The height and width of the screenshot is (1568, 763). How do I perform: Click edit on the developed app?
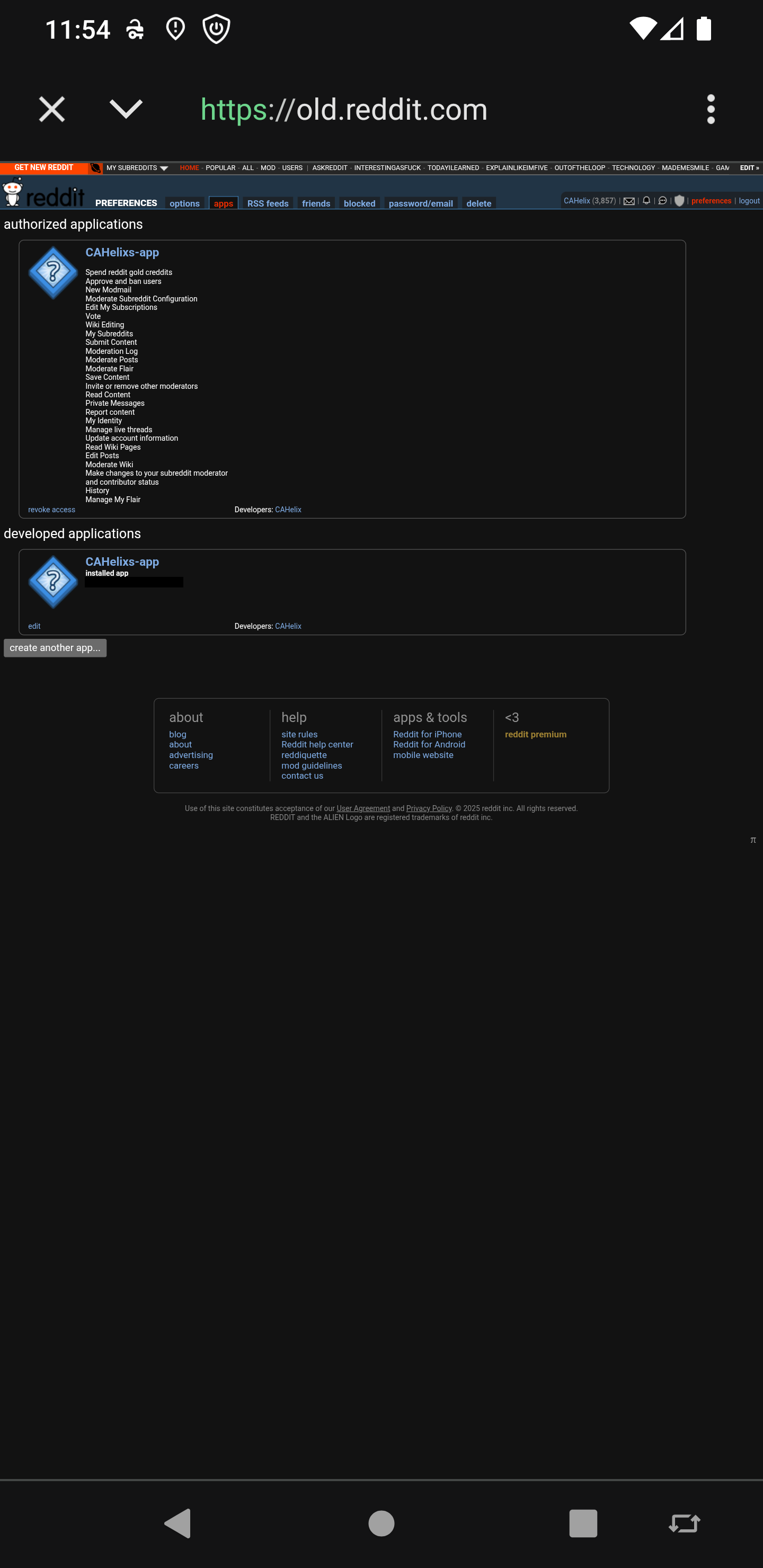coord(34,626)
